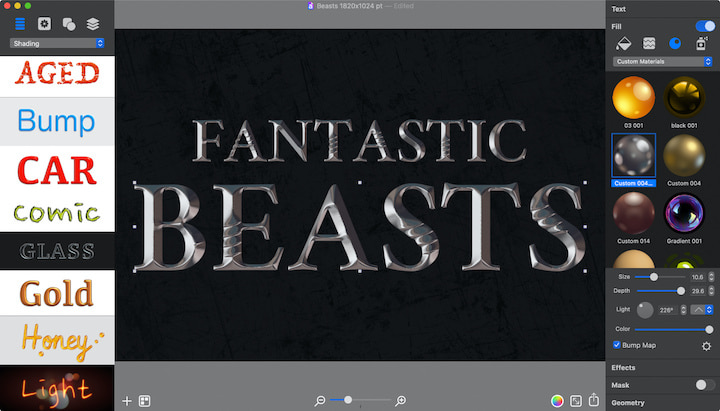Open the settings gear tab in sidebar
Screen dimensions: 720x411
pyautogui.click(x=44, y=23)
